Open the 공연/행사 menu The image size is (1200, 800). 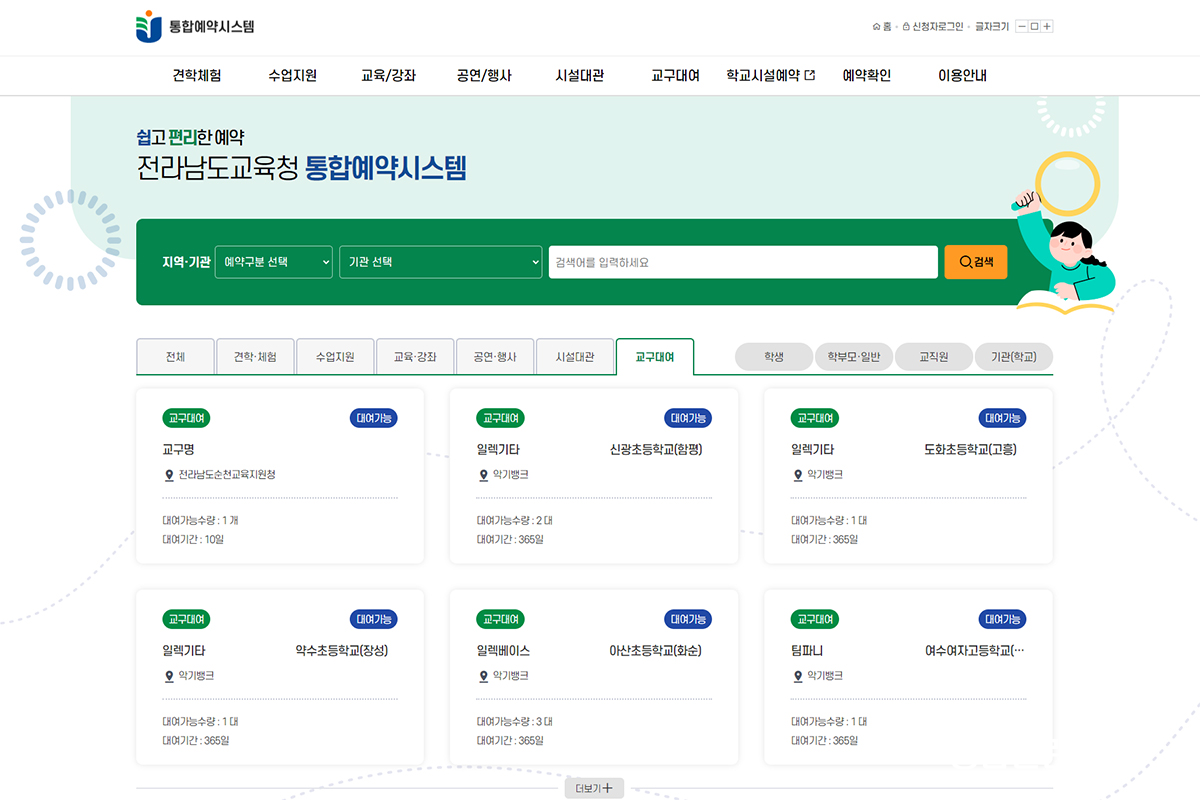point(484,75)
